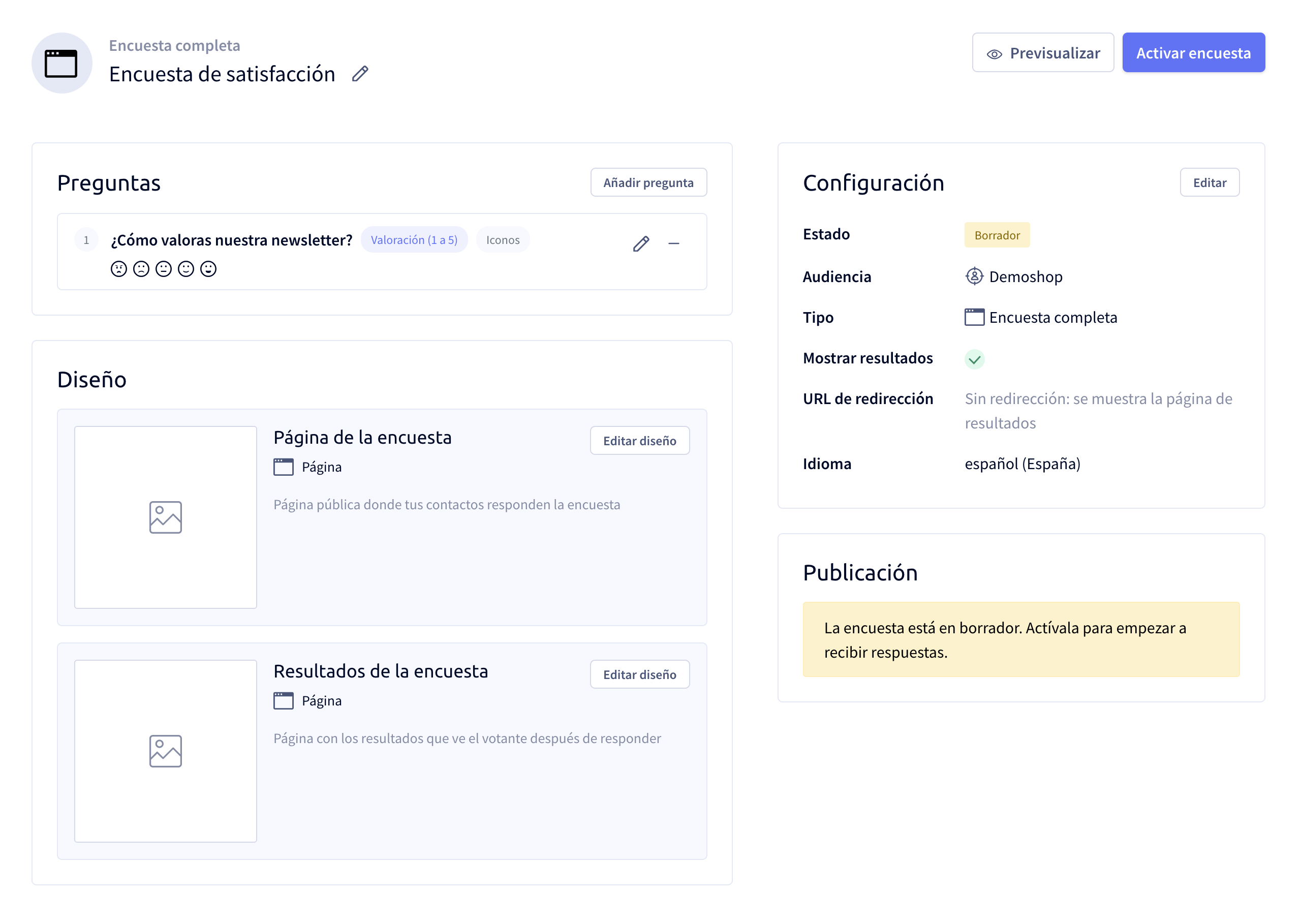Click the Encuesta completa value under Tipo

[x=1053, y=318]
